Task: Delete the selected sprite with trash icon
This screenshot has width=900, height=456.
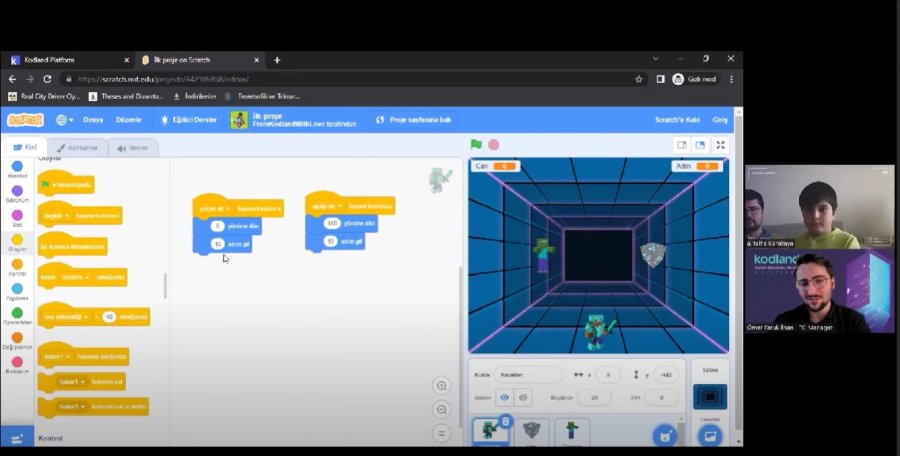Action: tap(506, 420)
